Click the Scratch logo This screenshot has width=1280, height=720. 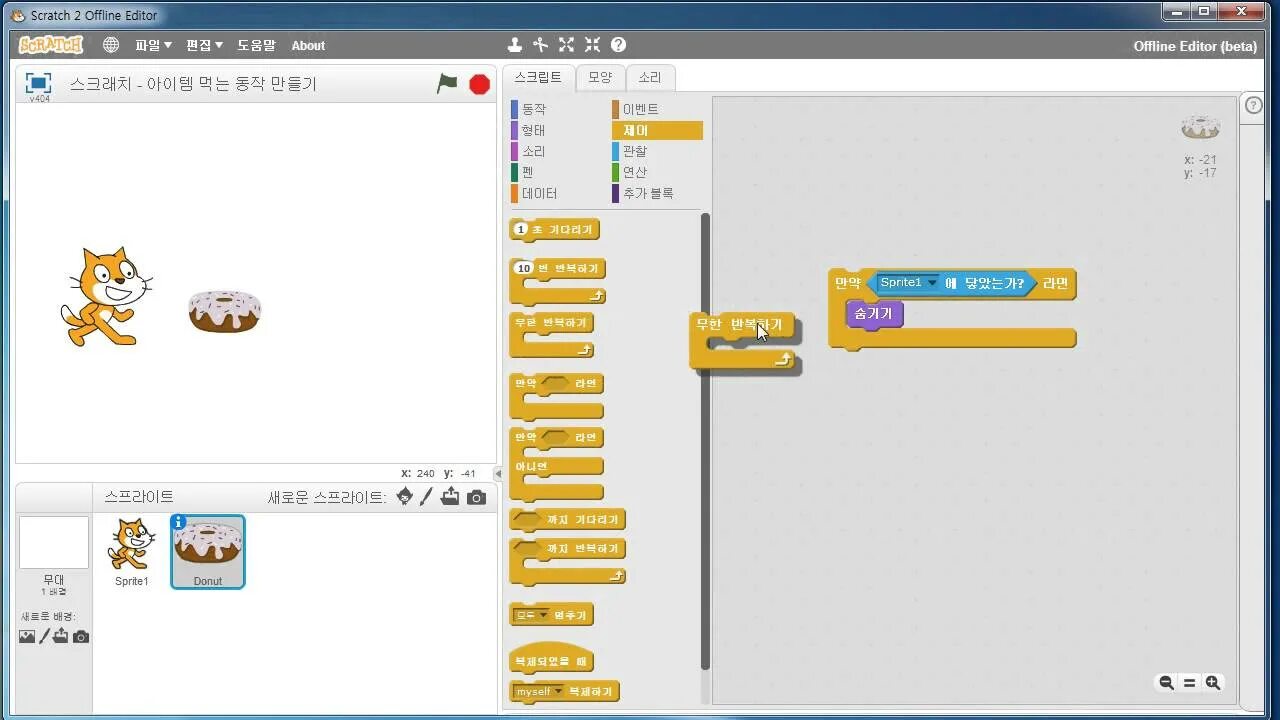click(51, 45)
